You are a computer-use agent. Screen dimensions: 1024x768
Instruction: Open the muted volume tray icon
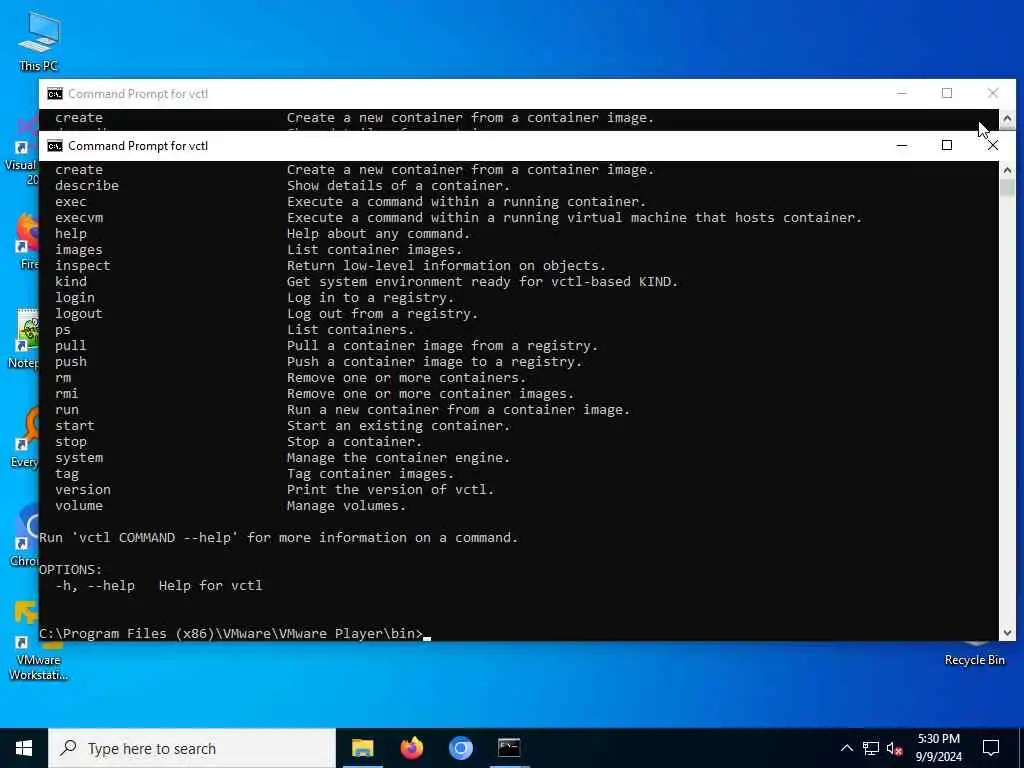click(895, 748)
